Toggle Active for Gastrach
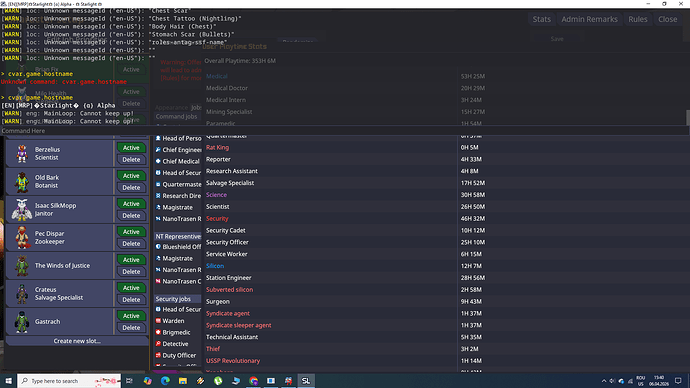This screenshot has height=388, width=690. pos(131,316)
